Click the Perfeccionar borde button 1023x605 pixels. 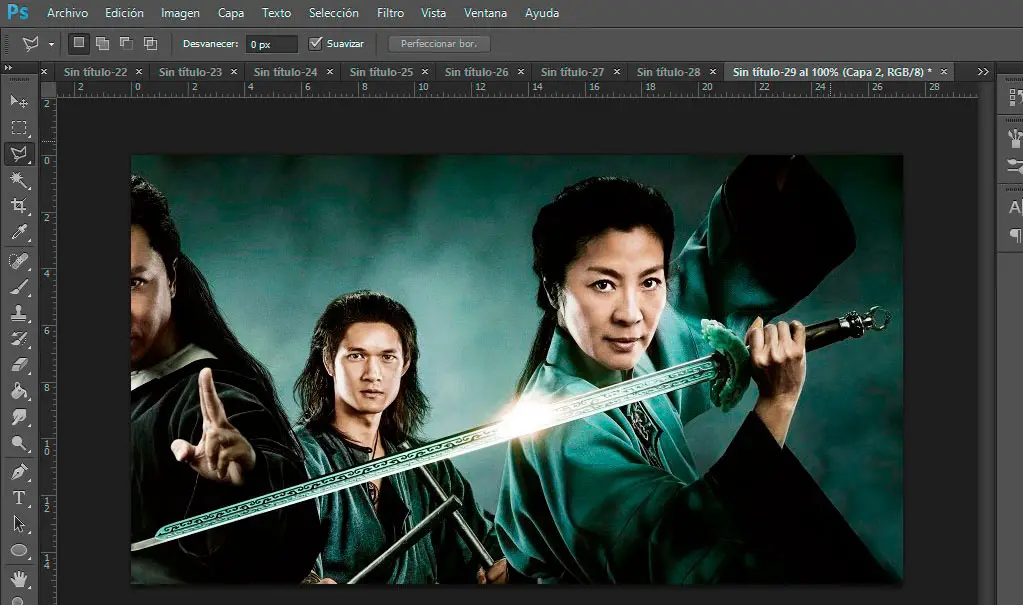click(x=439, y=44)
